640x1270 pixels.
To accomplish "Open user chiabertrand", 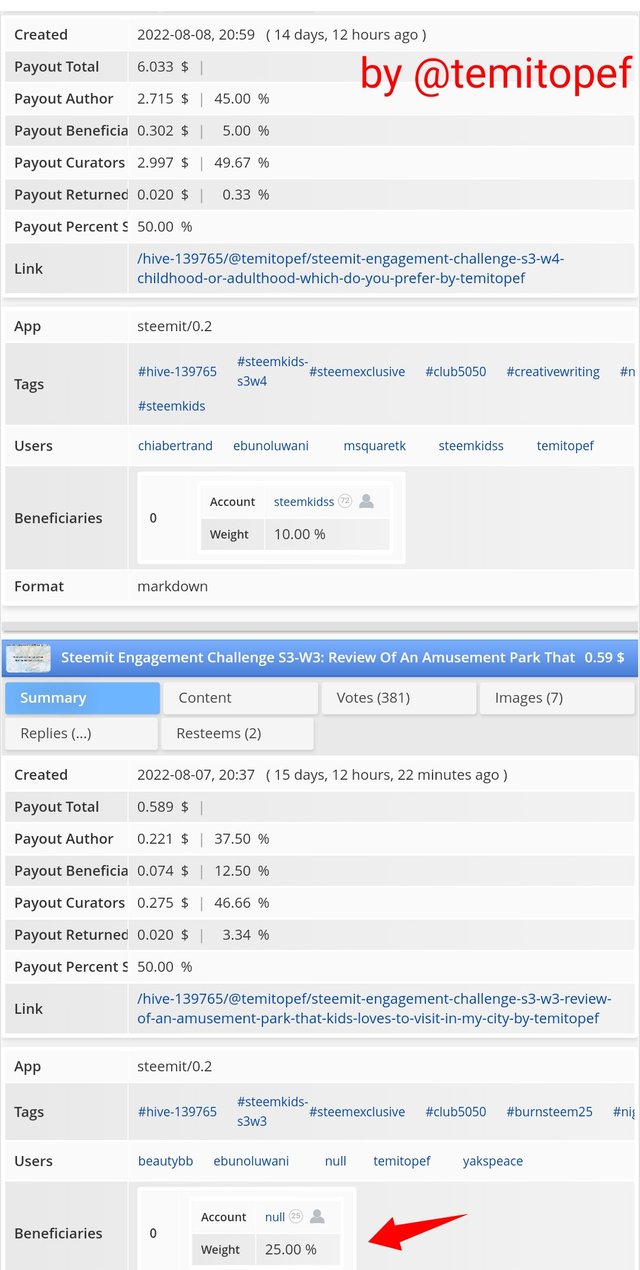I will [x=175, y=446].
